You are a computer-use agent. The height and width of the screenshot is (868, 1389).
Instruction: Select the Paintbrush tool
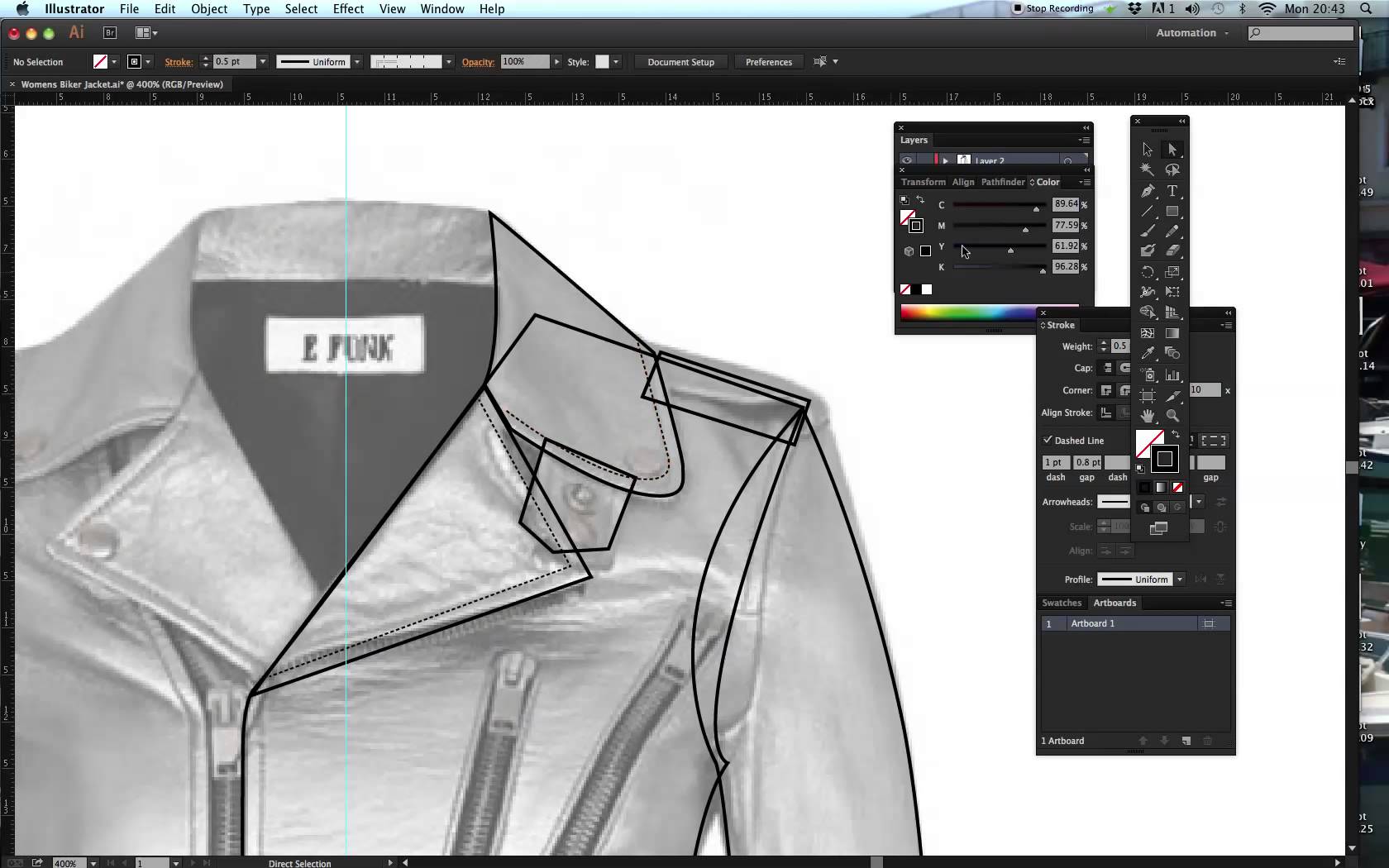pyautogui.click(x=1148, y=231)
